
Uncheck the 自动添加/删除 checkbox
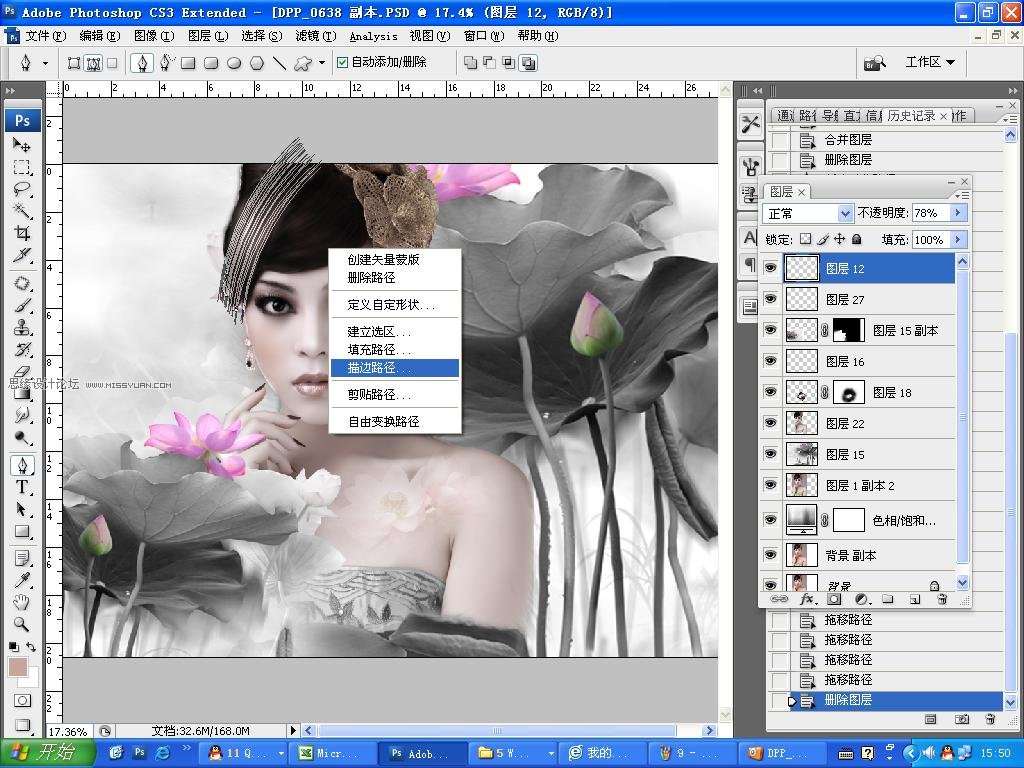pyautogui.click(x=342, y=62)
